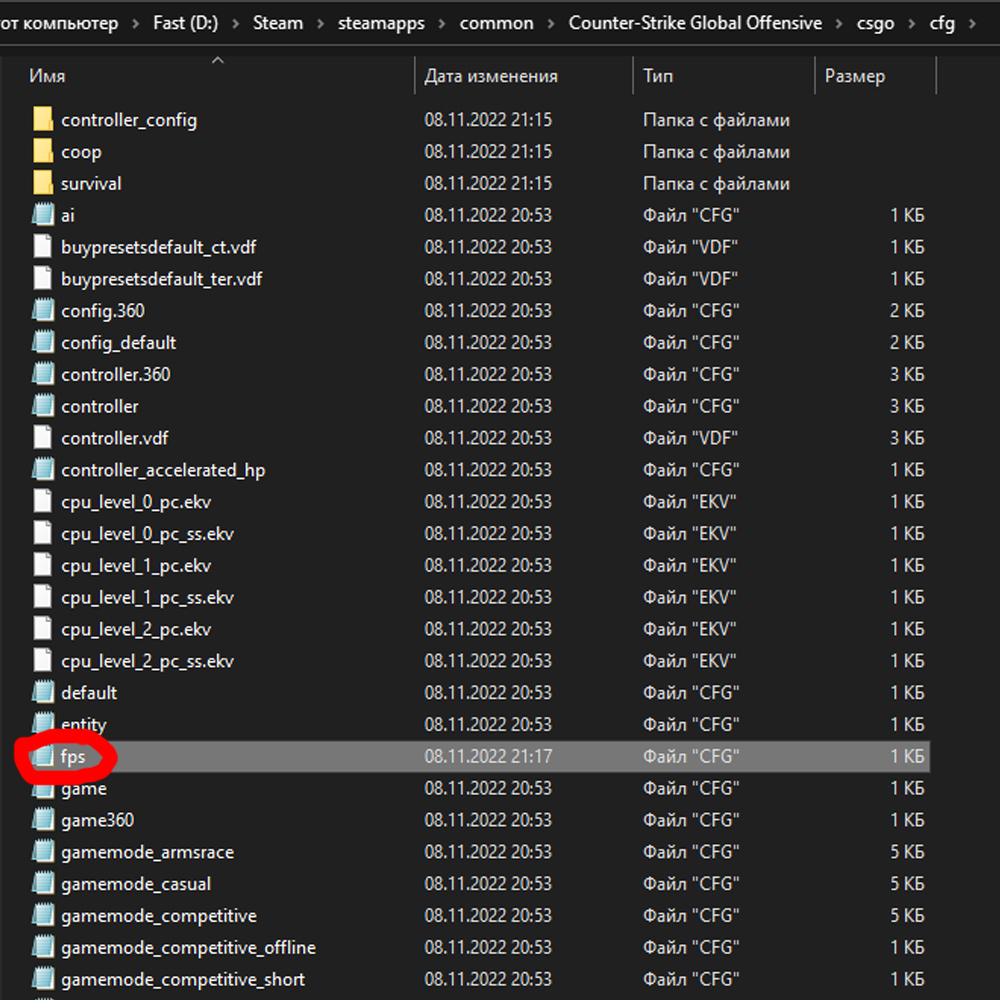Click the cpu_level_0_pc.ekv file icon
Screen dimensions: 1000x1000
tap(43, 502)
